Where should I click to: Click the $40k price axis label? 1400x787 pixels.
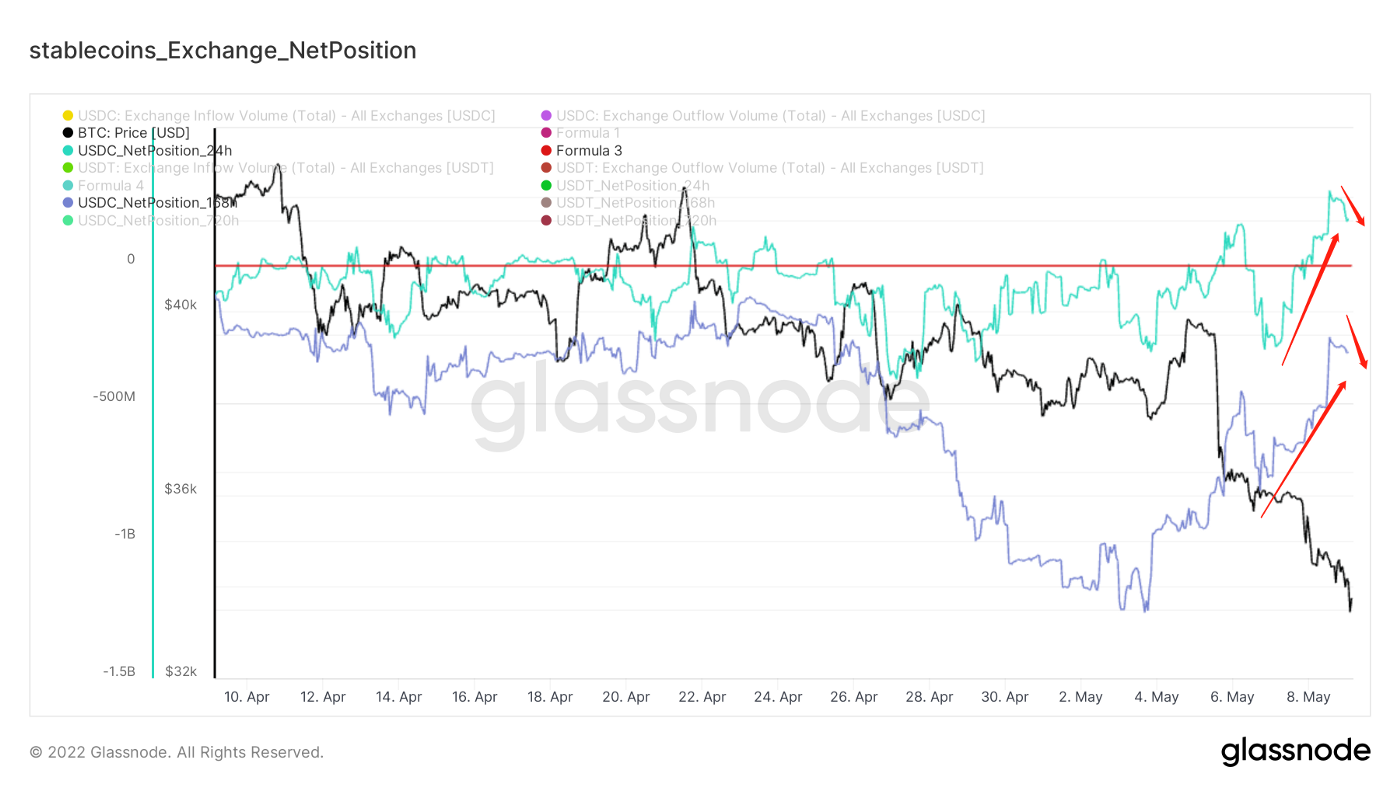(x=180, y=304)
